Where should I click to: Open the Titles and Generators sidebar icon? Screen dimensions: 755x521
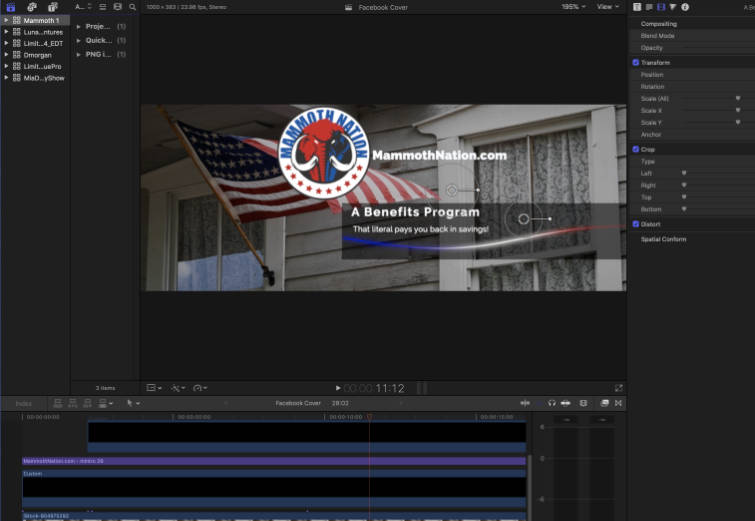tap(53, 7)
